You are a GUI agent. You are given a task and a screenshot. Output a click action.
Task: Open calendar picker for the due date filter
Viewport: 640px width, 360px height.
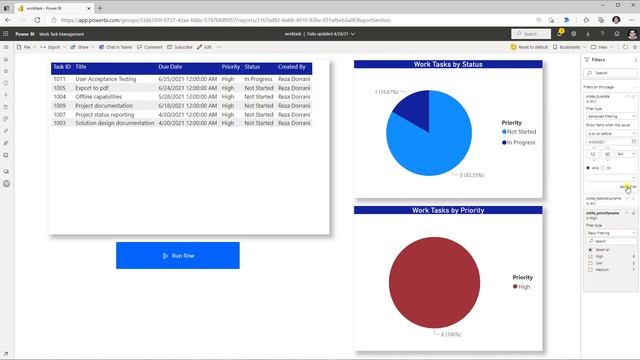[x=634, y=142]
